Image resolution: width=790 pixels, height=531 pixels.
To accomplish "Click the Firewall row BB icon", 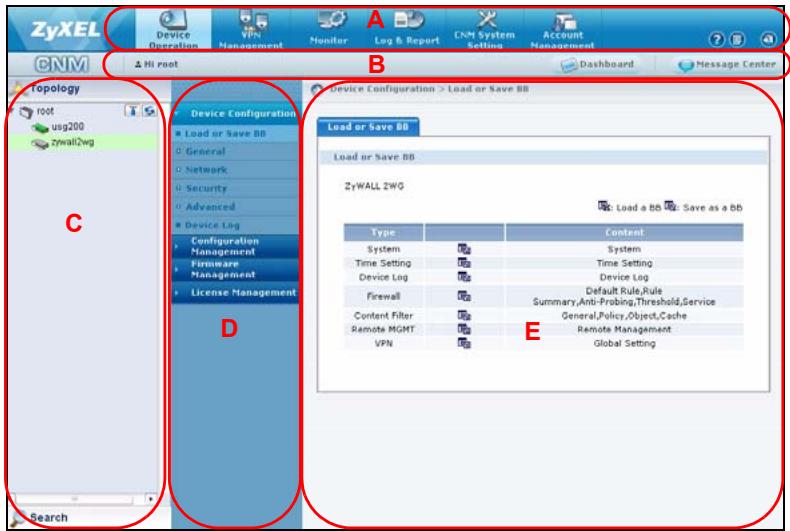I will click(464, 296).
